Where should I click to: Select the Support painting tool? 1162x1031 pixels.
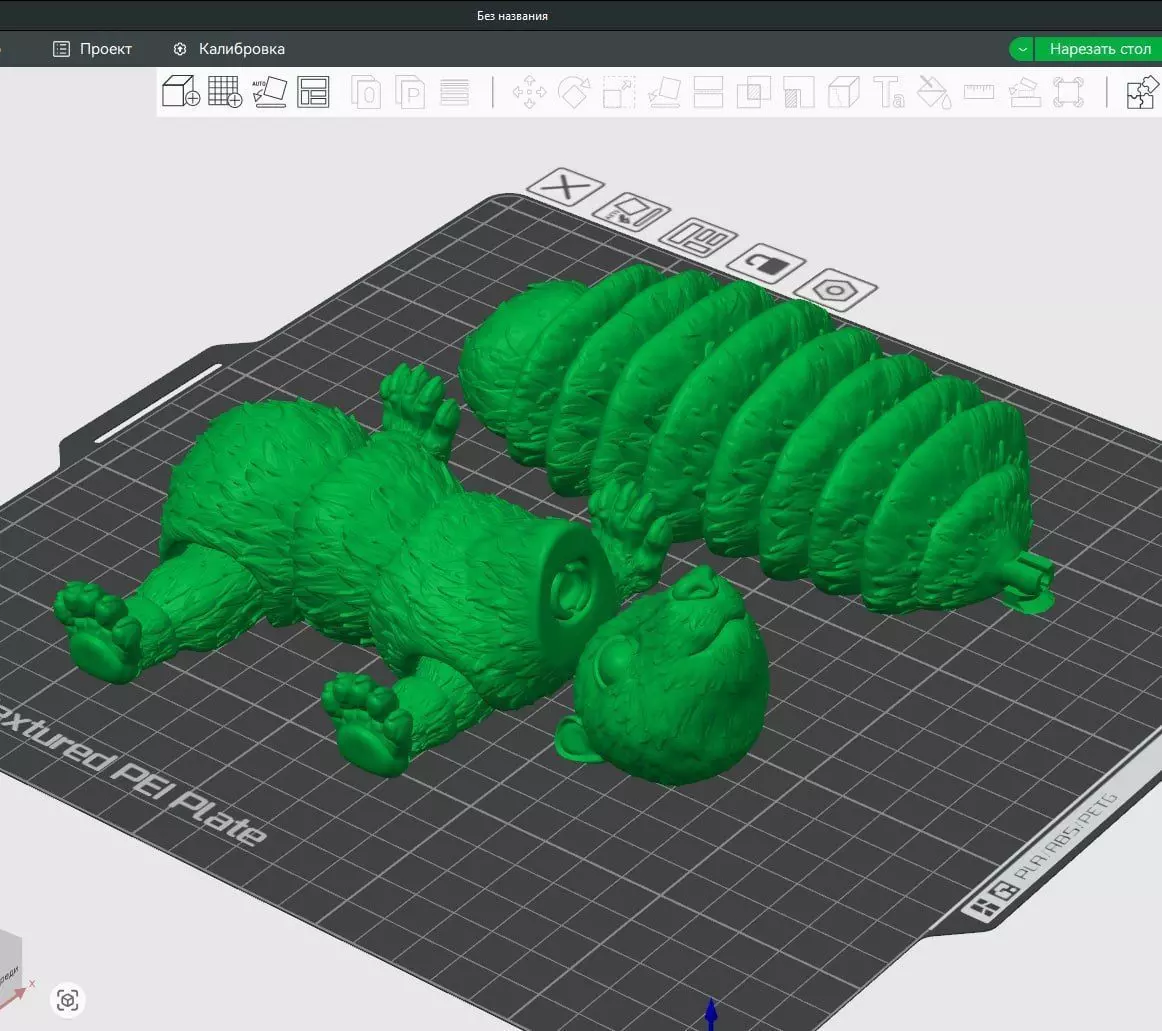click(x=799, y=93)
